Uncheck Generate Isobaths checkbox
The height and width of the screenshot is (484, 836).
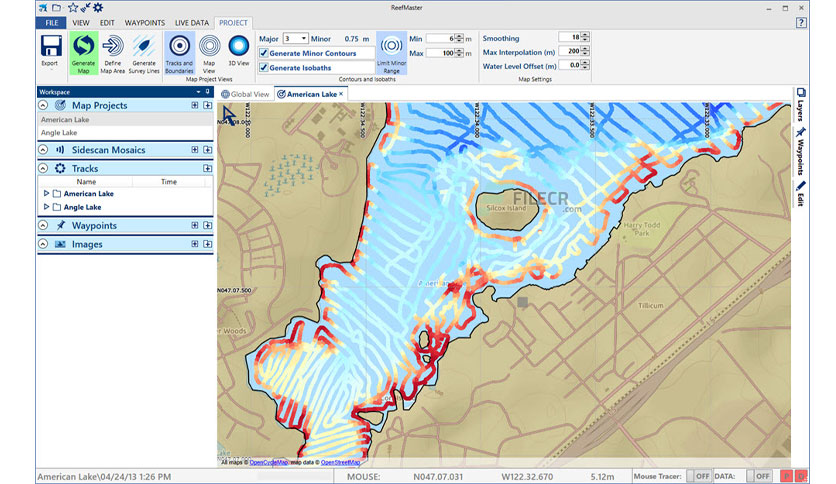(x=263, y=68)
